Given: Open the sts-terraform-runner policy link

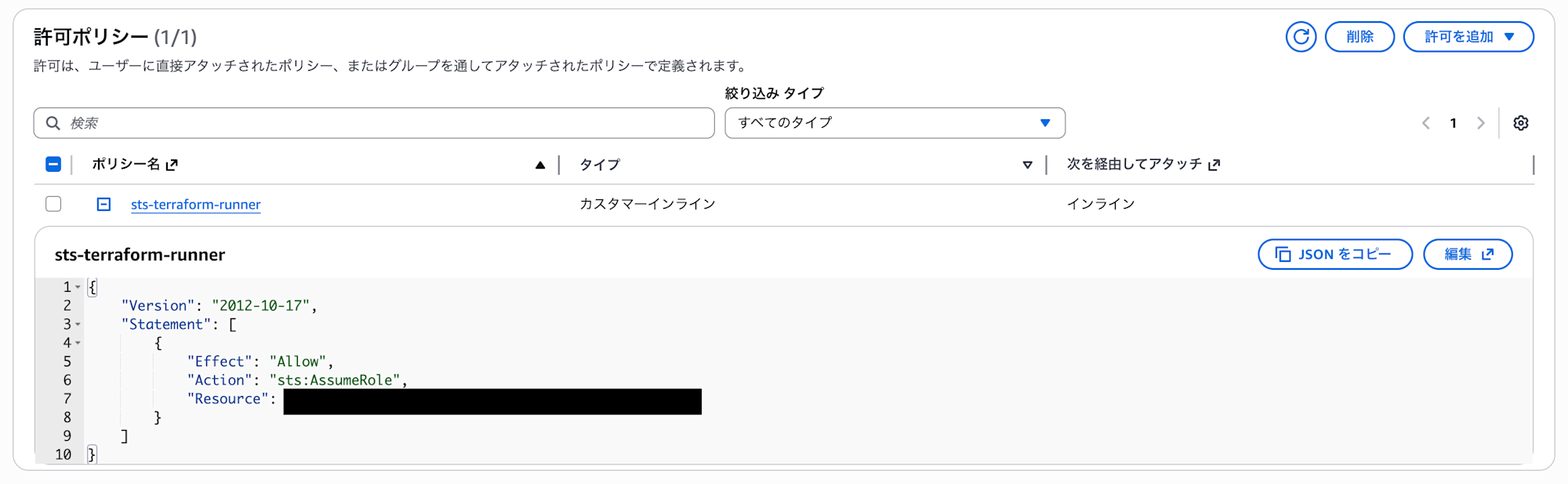Looking at the screenshot, I should [195, 204].
